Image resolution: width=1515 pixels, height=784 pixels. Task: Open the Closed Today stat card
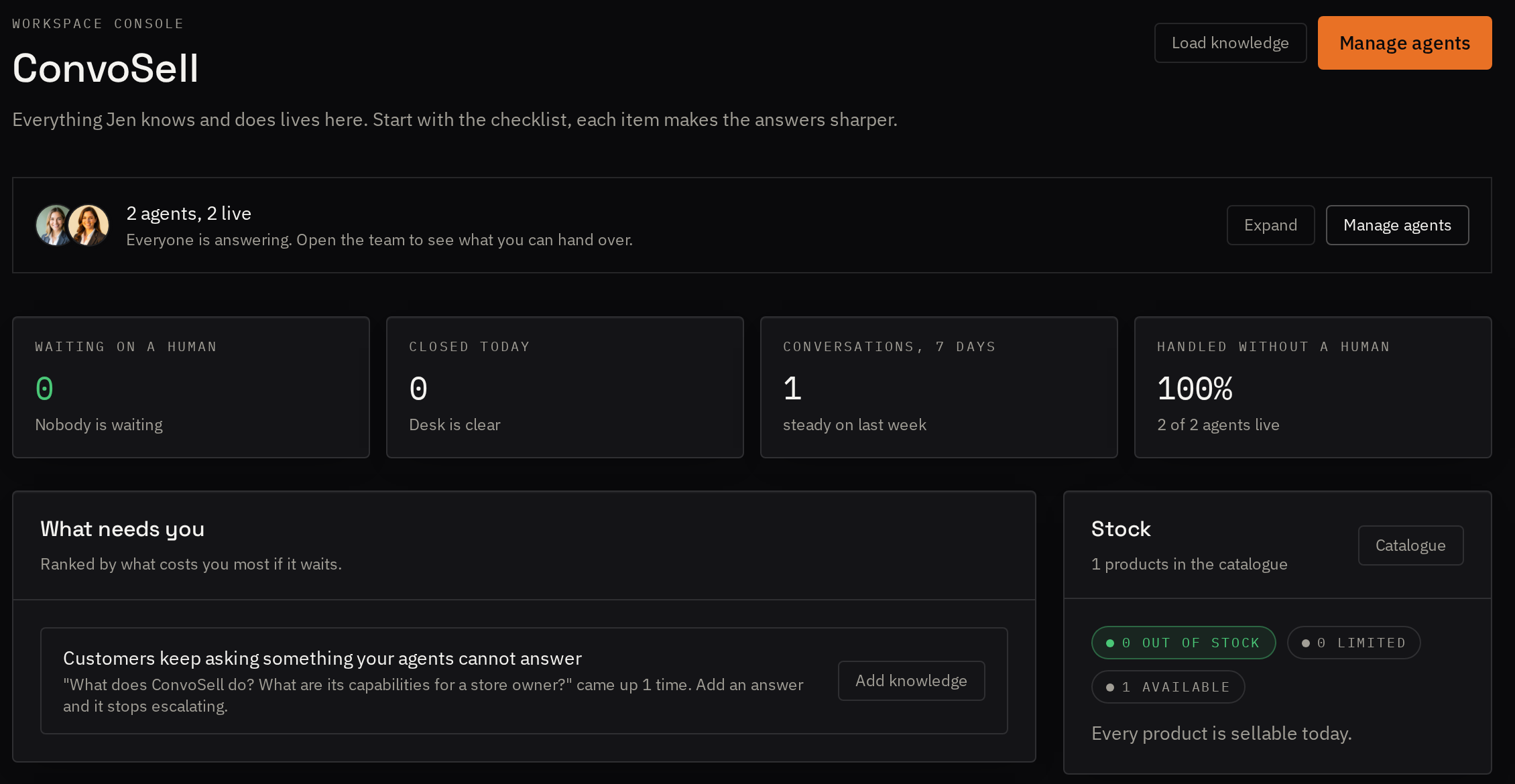[565, 387]
